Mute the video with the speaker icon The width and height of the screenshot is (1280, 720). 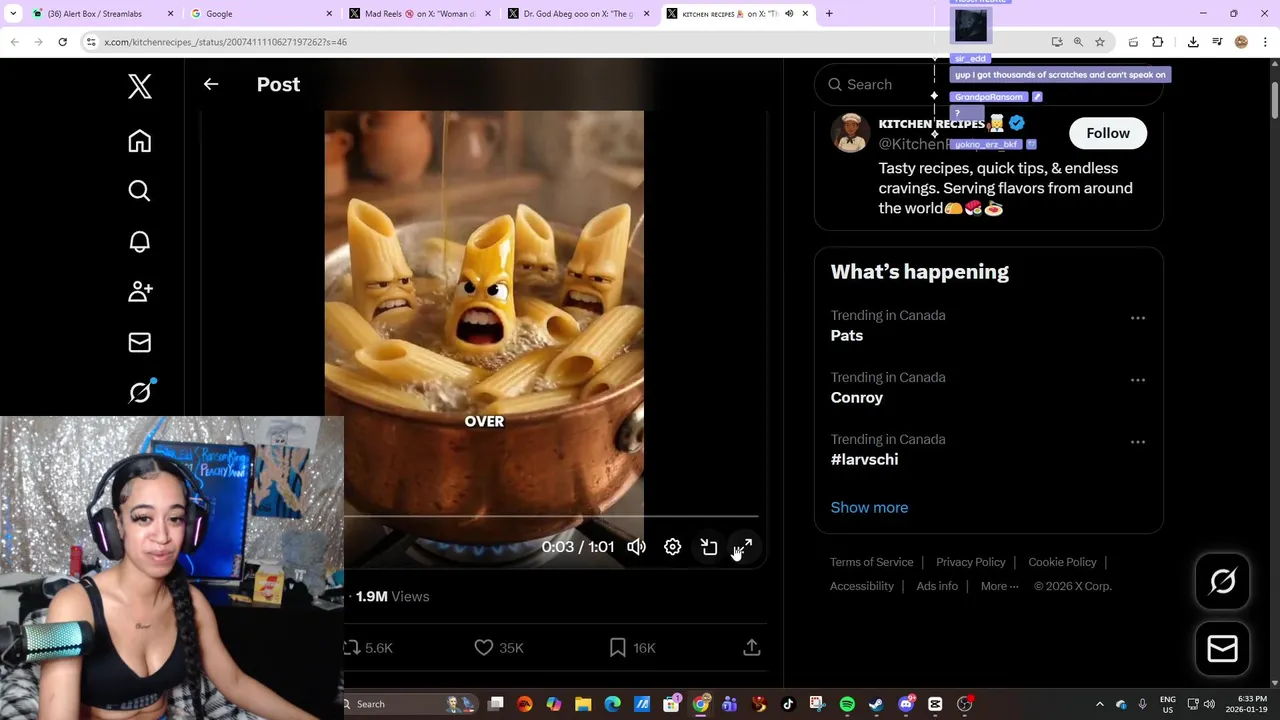coord(636,547)
